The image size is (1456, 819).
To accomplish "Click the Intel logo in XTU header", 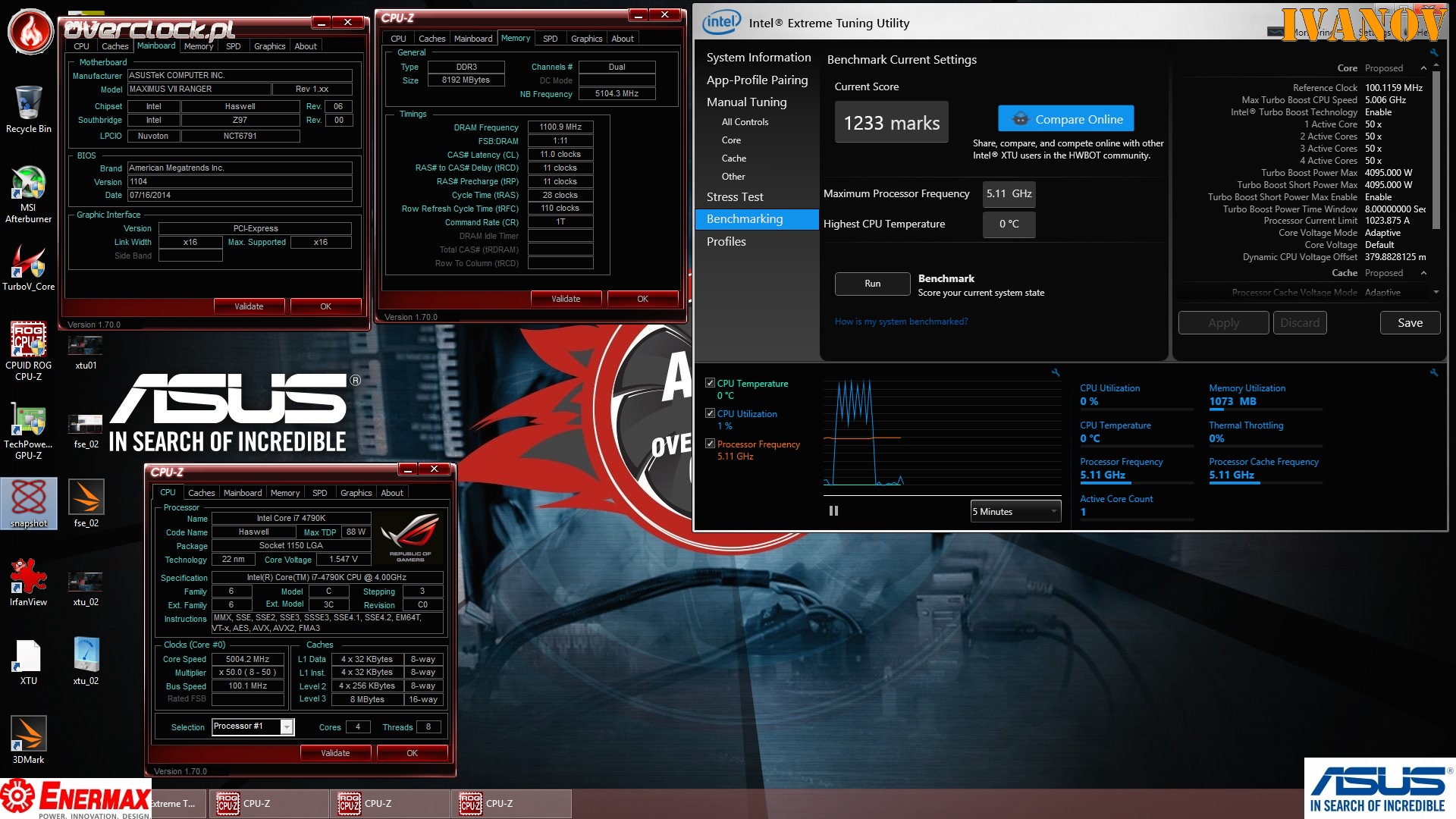I will click(x=721, y=23).
